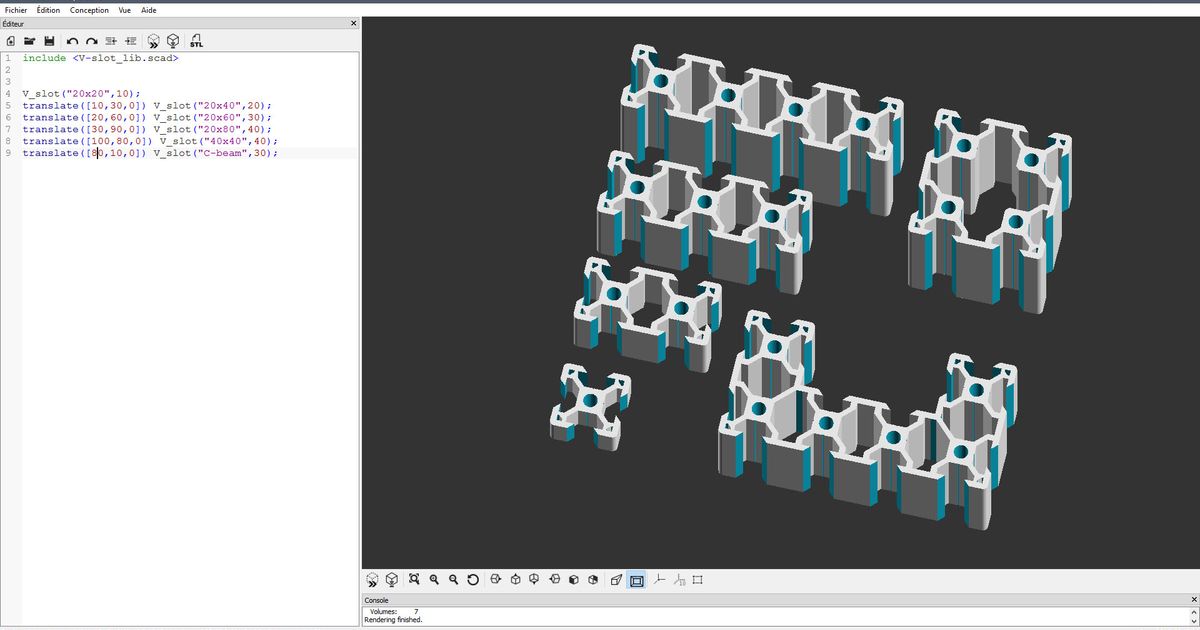1200x630 pixels.
Task: Reset the 3D view orientation
Action: coord(474,579)
